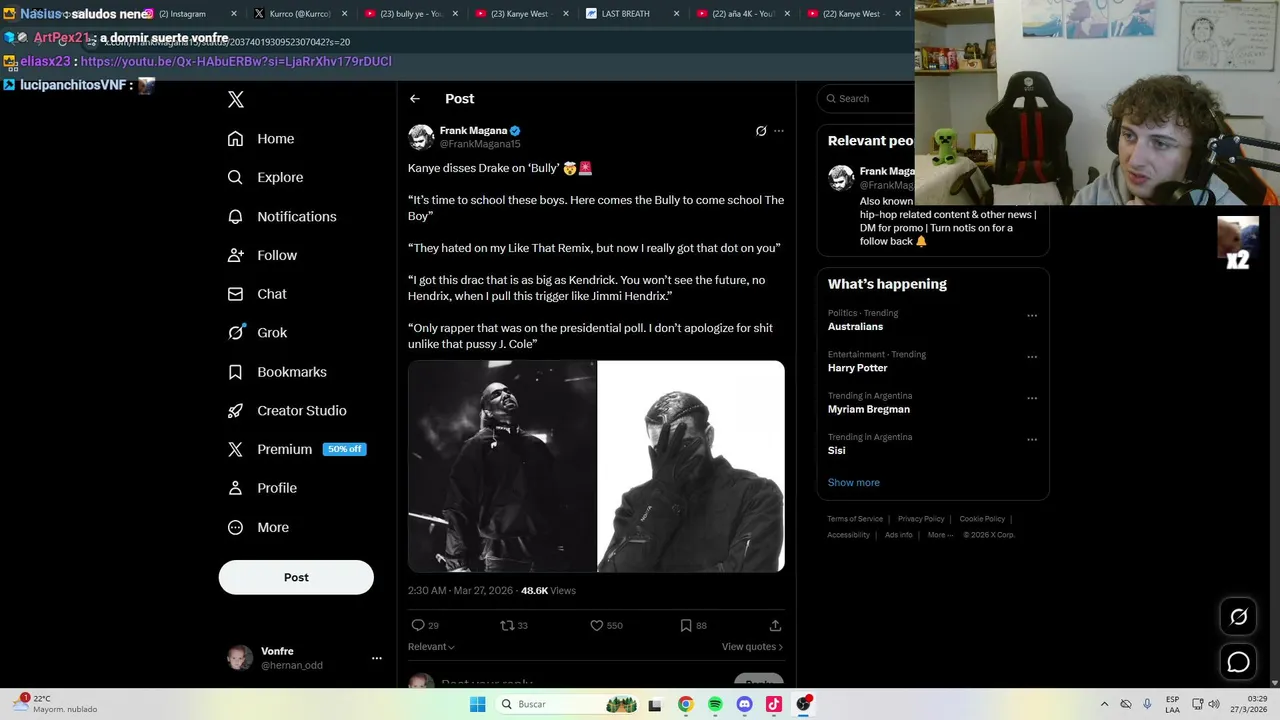The width and height of the screenshot is (1280, 720).
Task: Open the floating chat messages button
Action: tap(1238, 662)
